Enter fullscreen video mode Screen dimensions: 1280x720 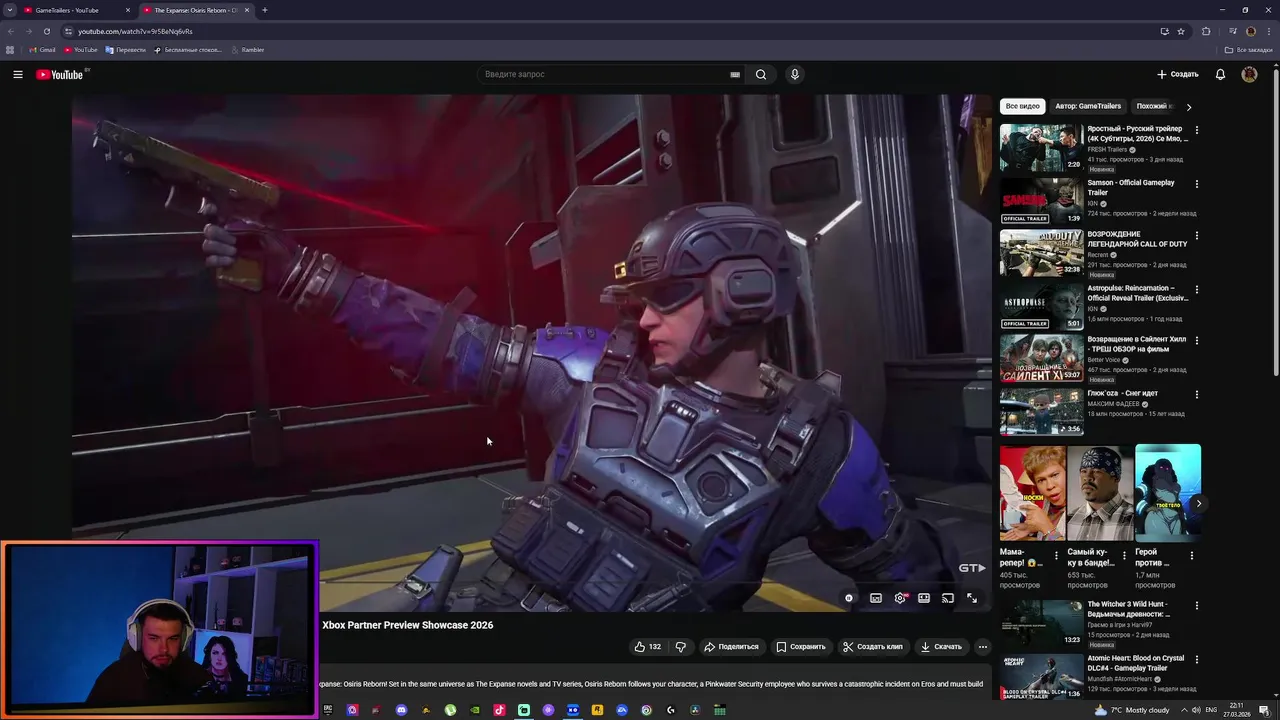pos(972,598)
